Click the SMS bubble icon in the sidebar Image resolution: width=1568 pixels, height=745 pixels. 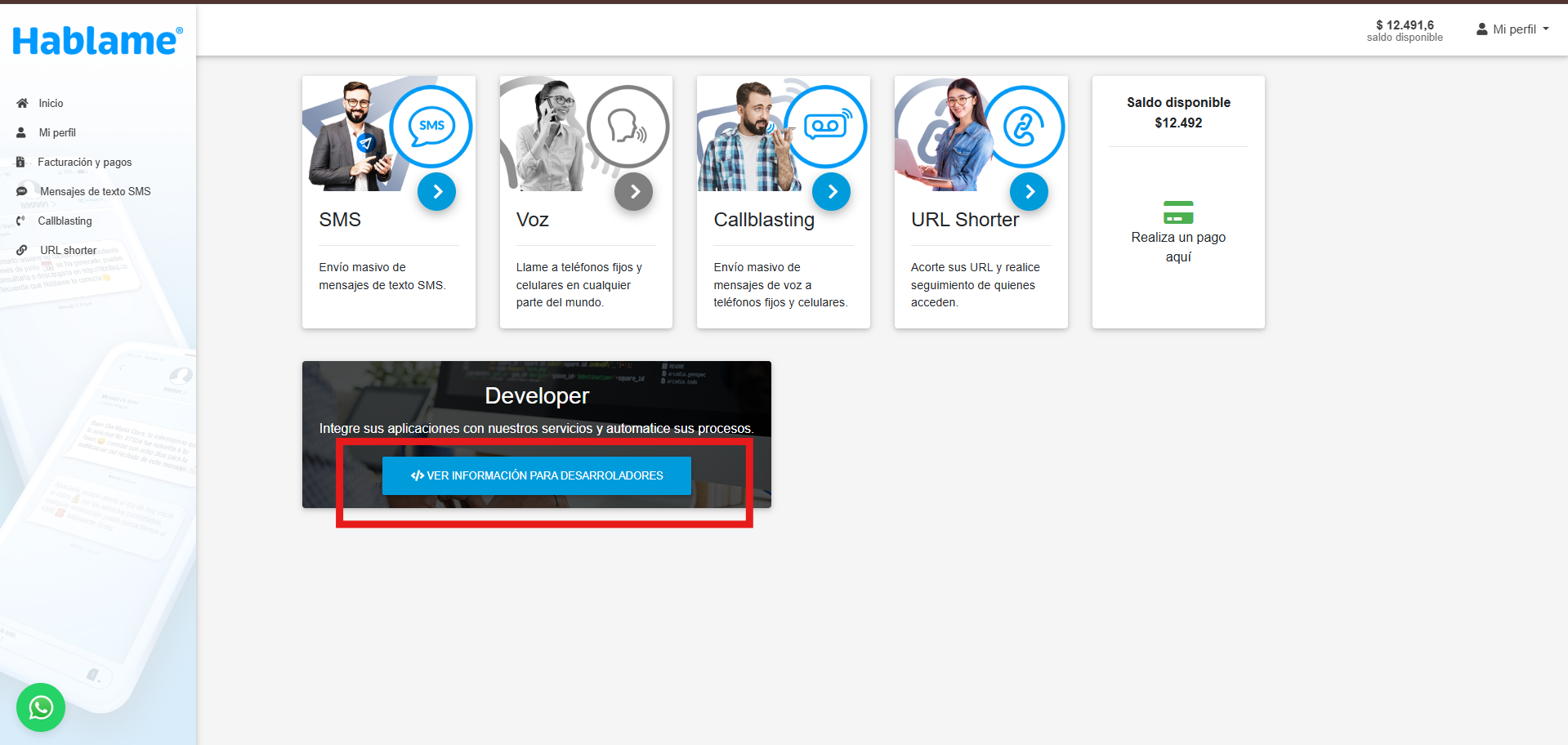(x=22, y=191)
